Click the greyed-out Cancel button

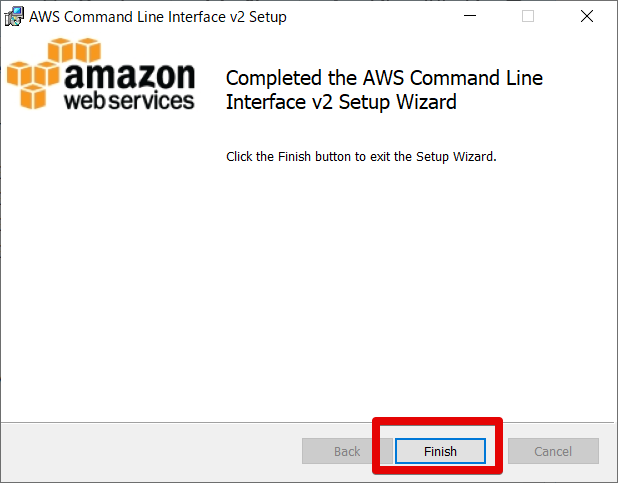(x=553, y=451)
